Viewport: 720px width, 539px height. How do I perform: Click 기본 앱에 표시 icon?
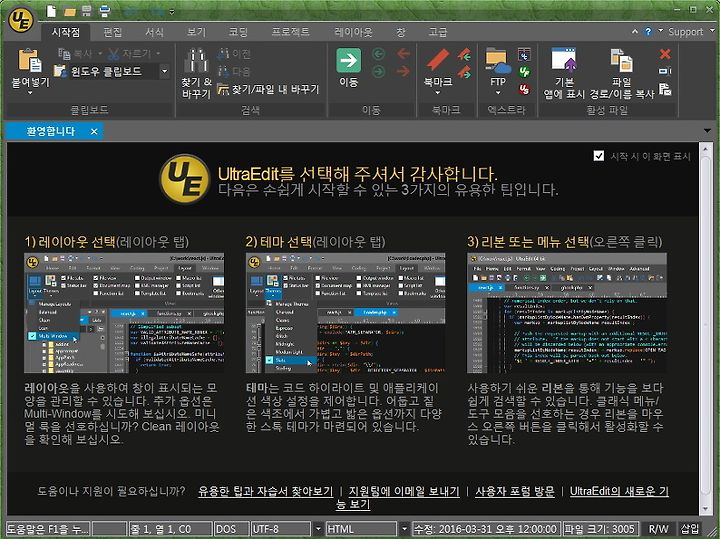pyautogui.click(x=564, y=60)
